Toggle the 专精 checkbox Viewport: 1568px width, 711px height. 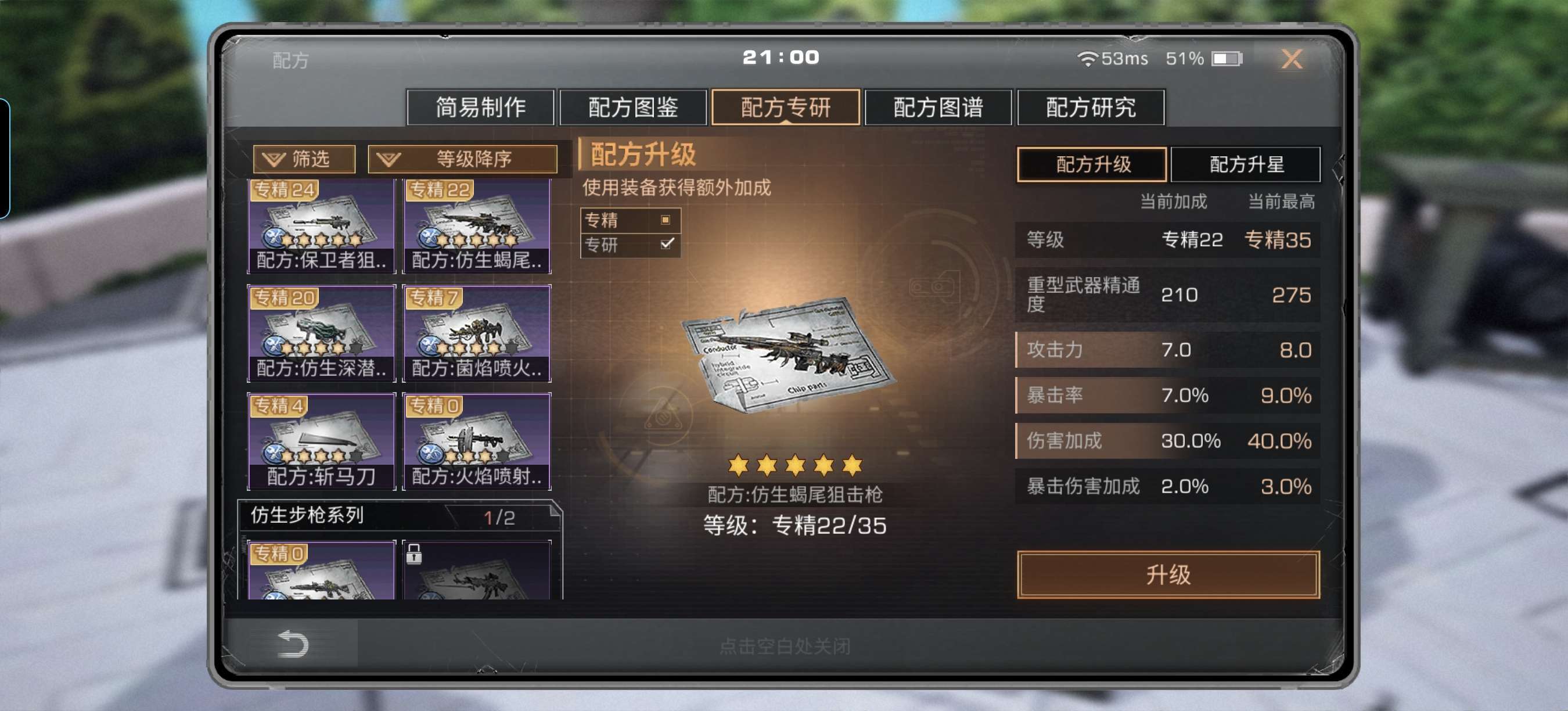pos(666,220)
